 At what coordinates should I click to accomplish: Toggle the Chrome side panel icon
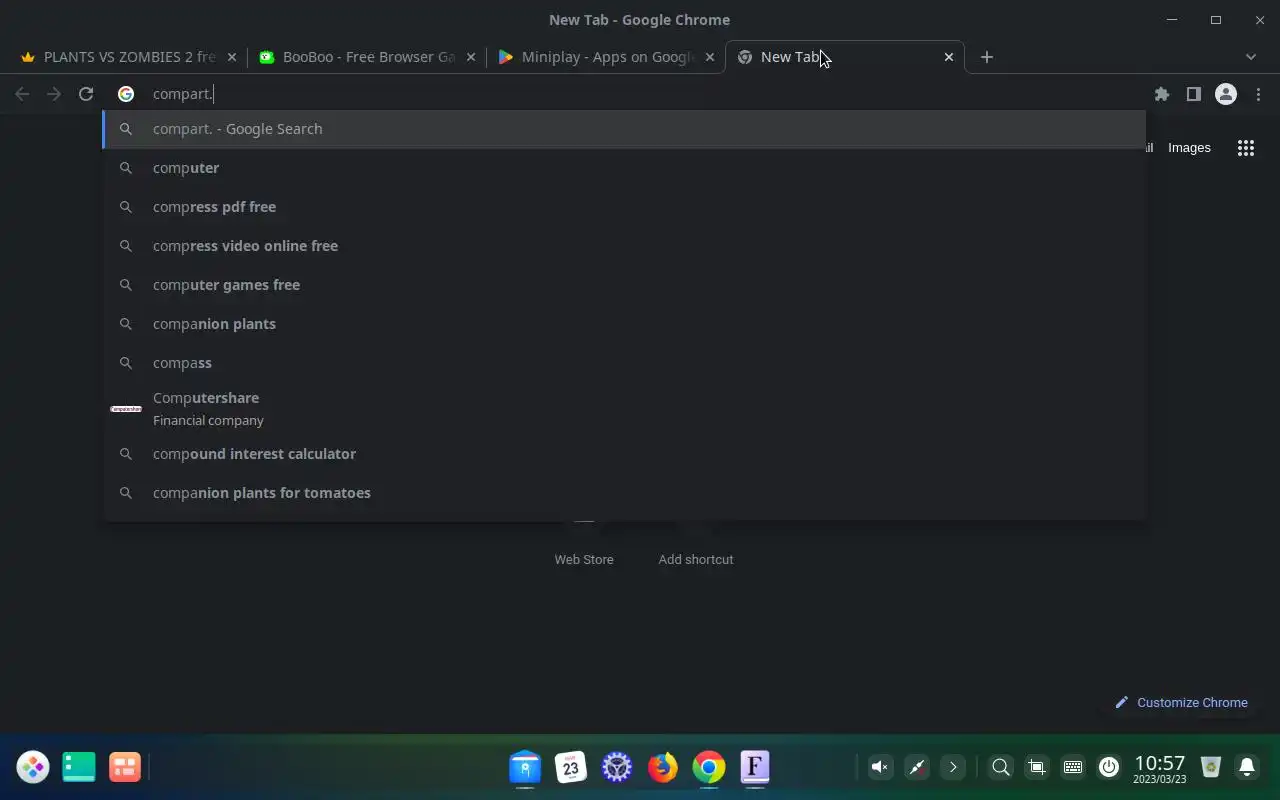click(1193, 94)
